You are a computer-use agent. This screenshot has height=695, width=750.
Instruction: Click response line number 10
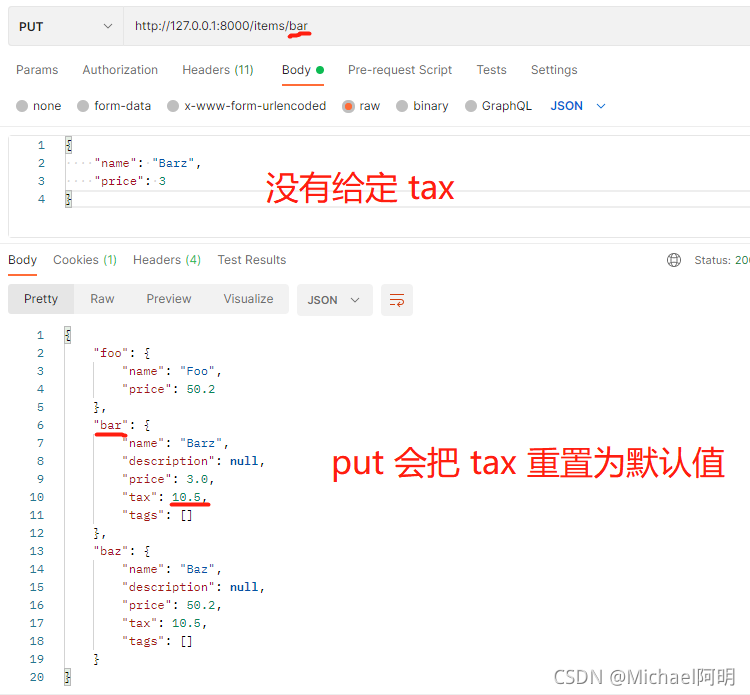pos(37,497)
